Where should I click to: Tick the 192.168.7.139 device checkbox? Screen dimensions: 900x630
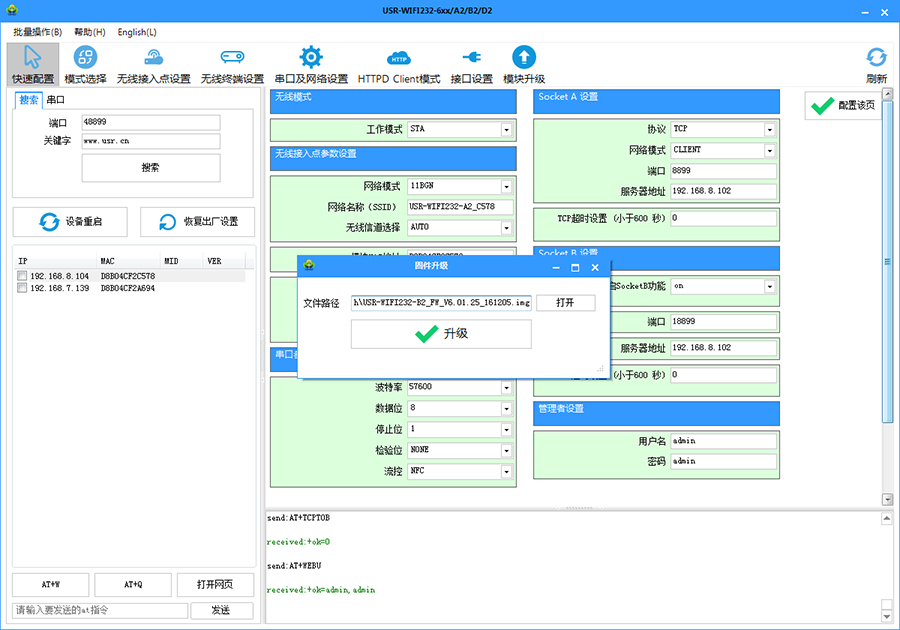click(22, 288)
